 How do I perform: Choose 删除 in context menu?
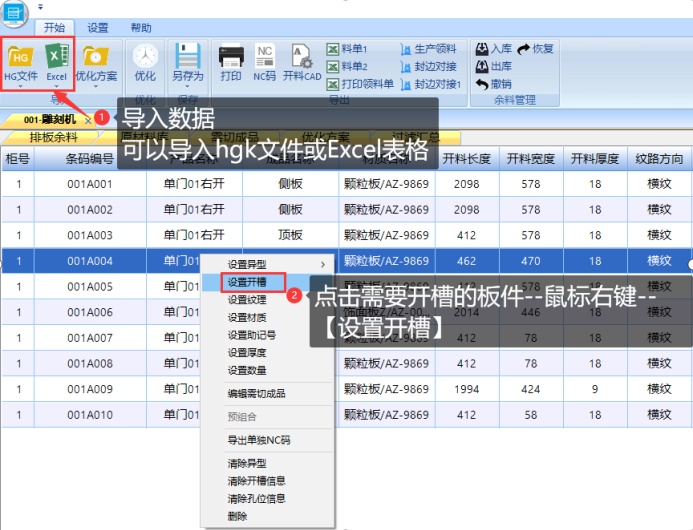[x=237, y=516]
